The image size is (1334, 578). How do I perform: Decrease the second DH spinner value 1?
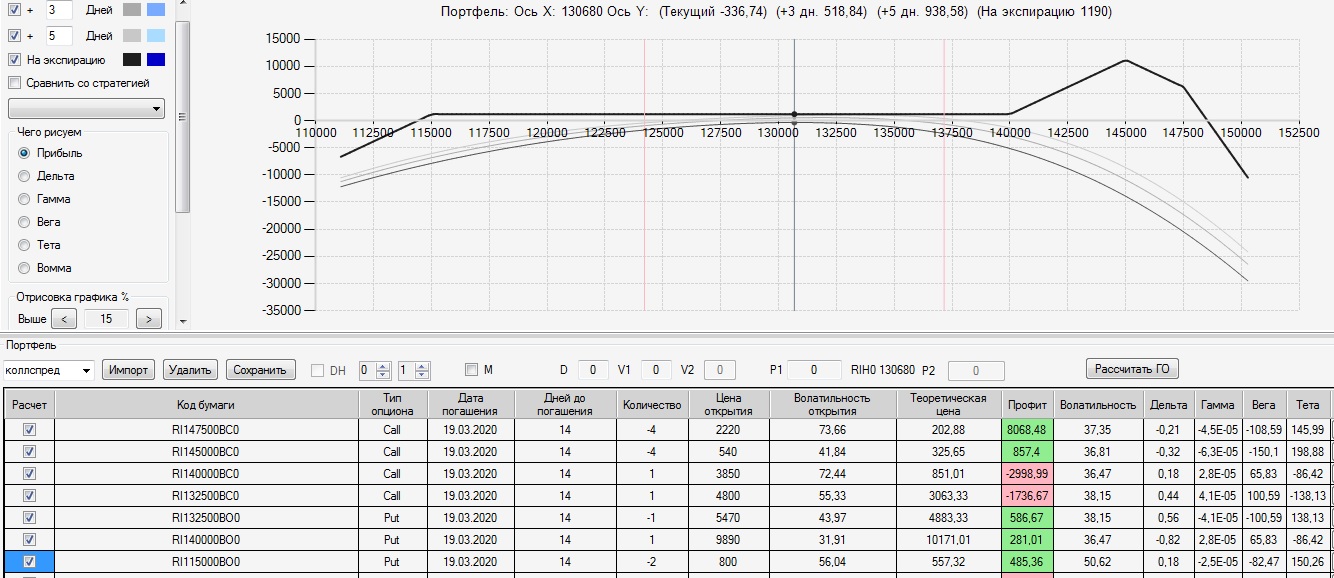tap(422, 375)
